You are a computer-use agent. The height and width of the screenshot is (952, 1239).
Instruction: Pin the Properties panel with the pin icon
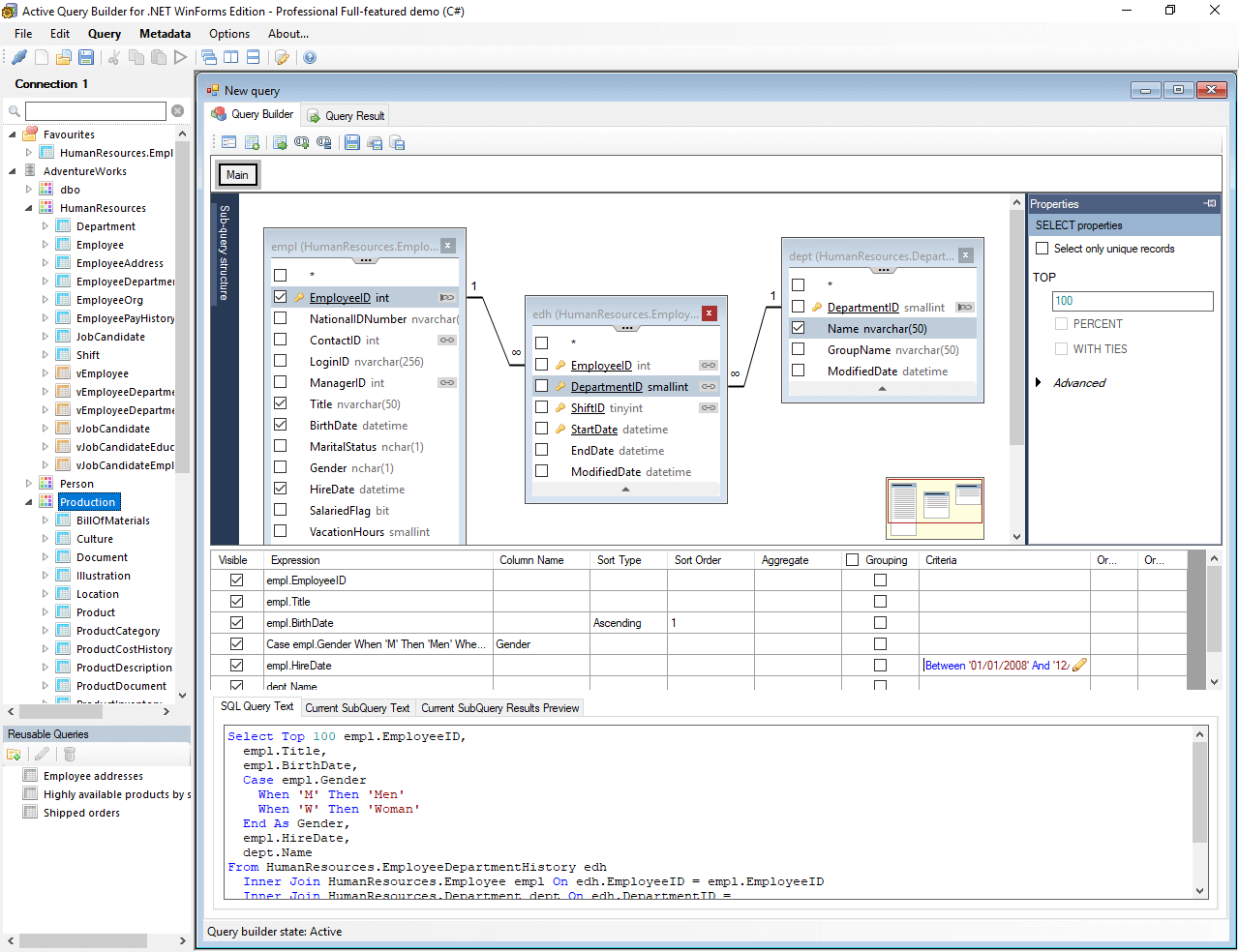click(x=1210, y=203)
